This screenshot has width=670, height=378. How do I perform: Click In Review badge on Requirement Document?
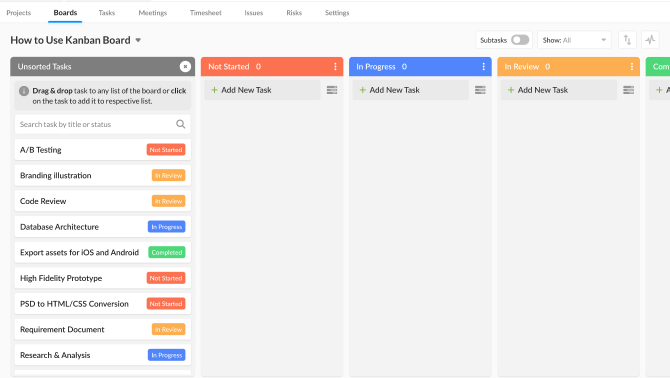(168, 329)
